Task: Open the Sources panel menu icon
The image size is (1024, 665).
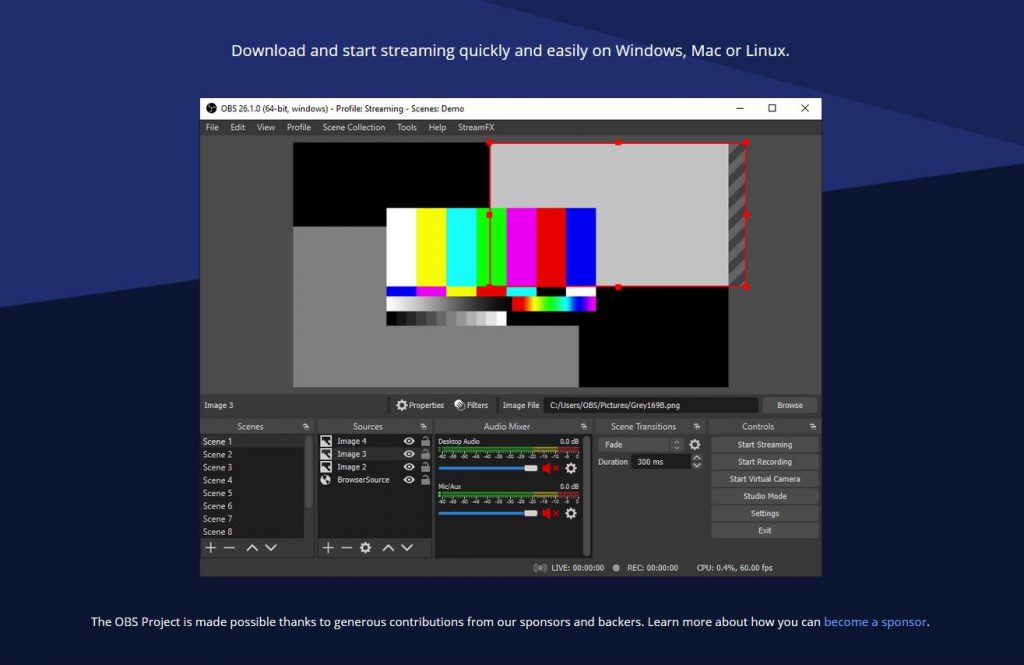Action: click(x=423, y=426)
